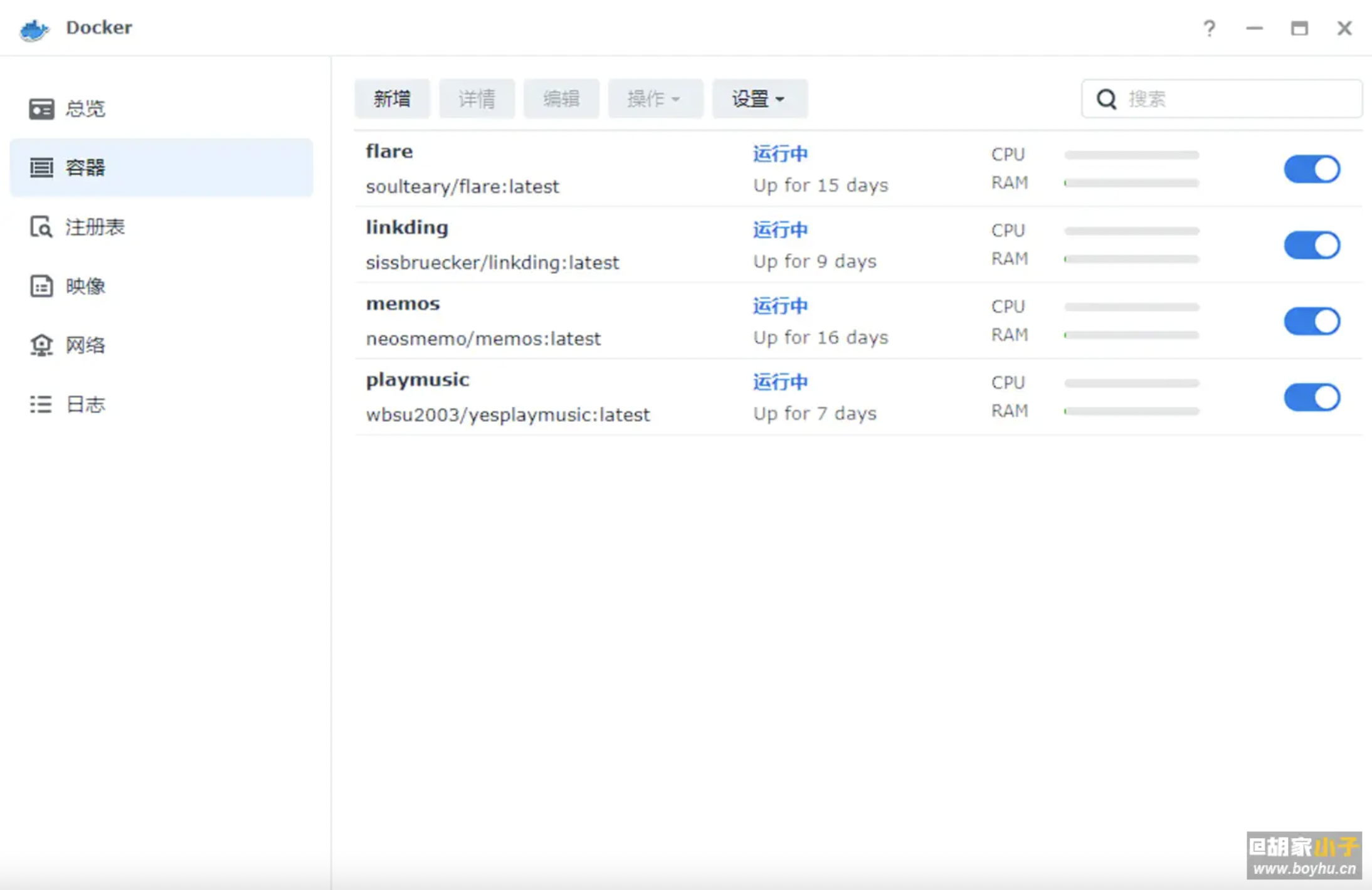Click playmusic's 运行中 running status

[780, 382]
